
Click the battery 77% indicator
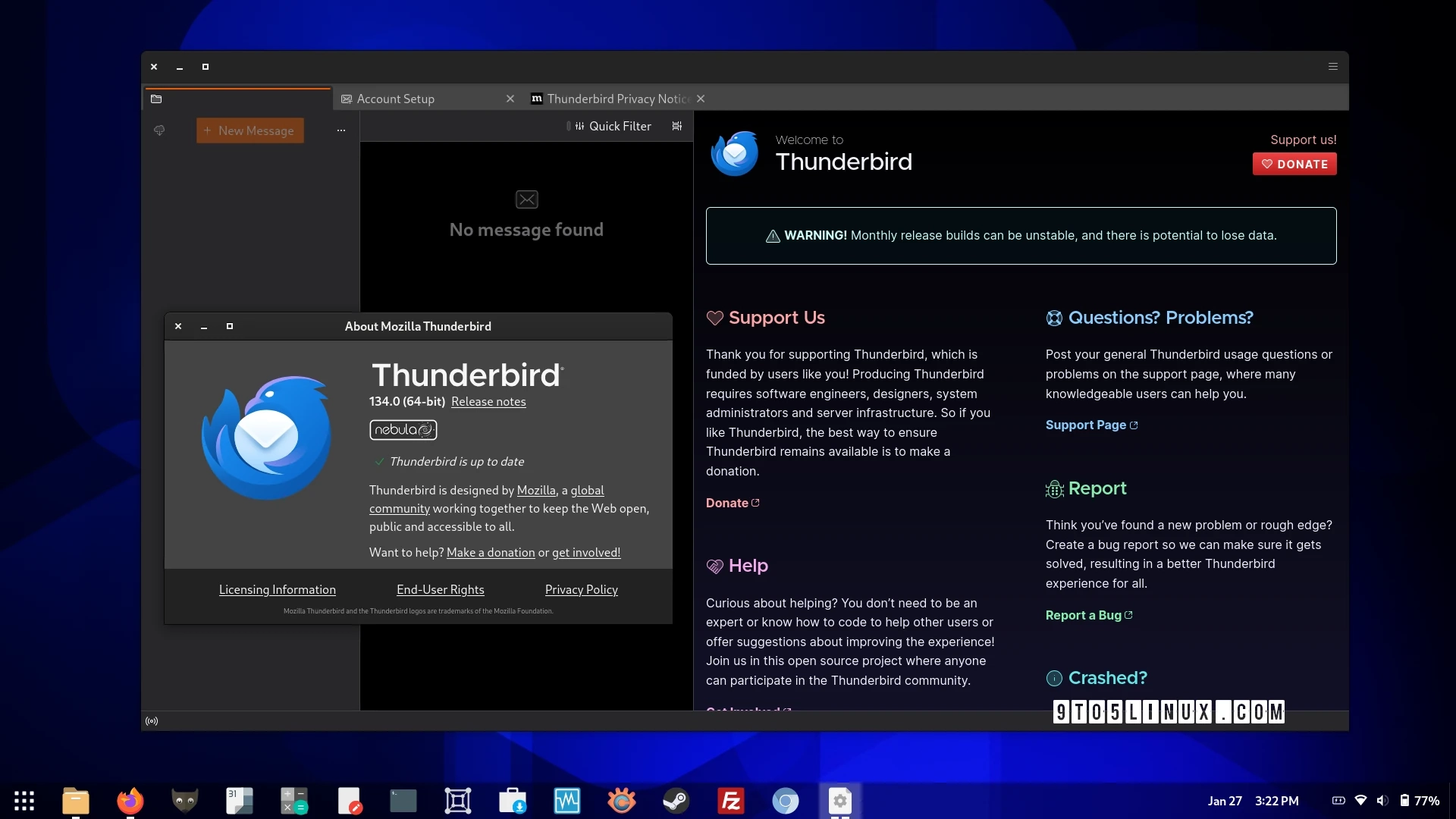tap(1420, 801)
